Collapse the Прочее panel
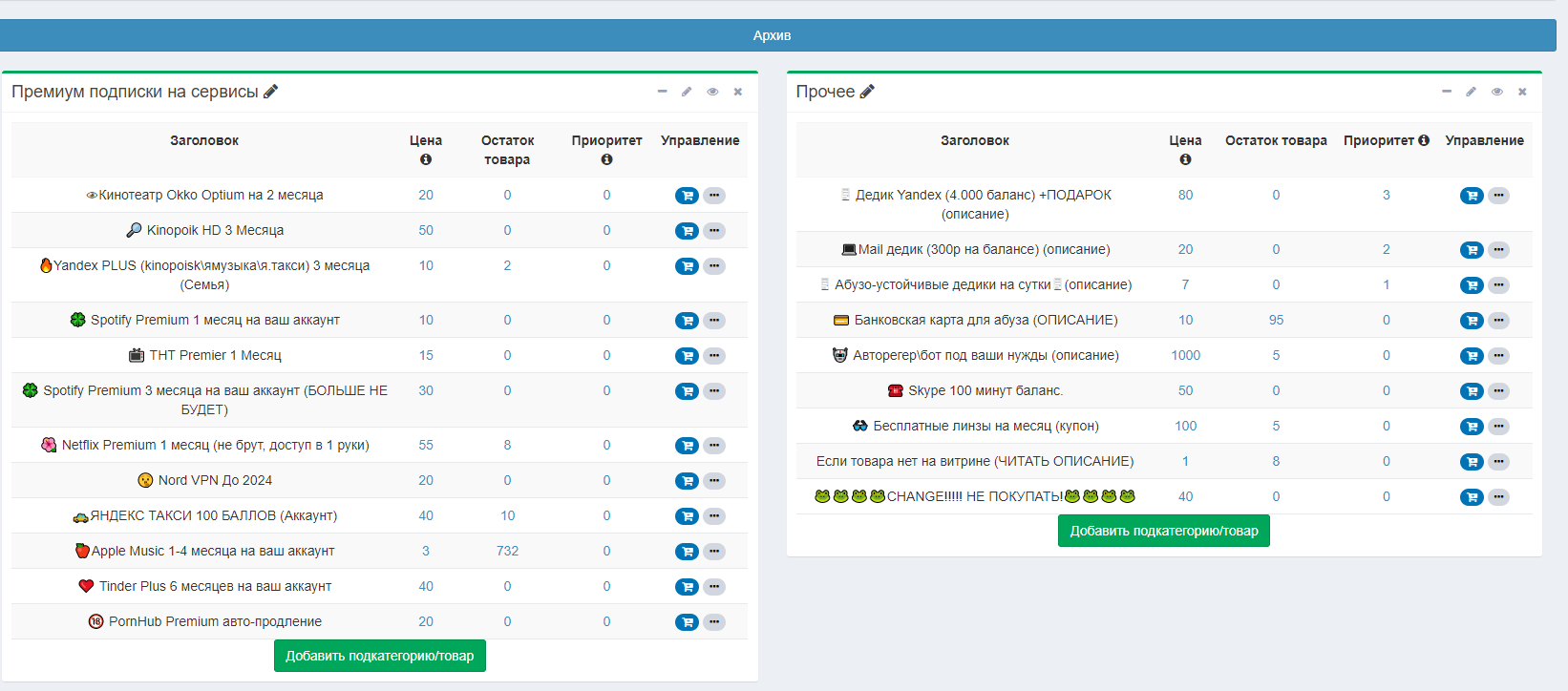The height and width of the screenshot is (691, 1568). [x=1447, y=92]
